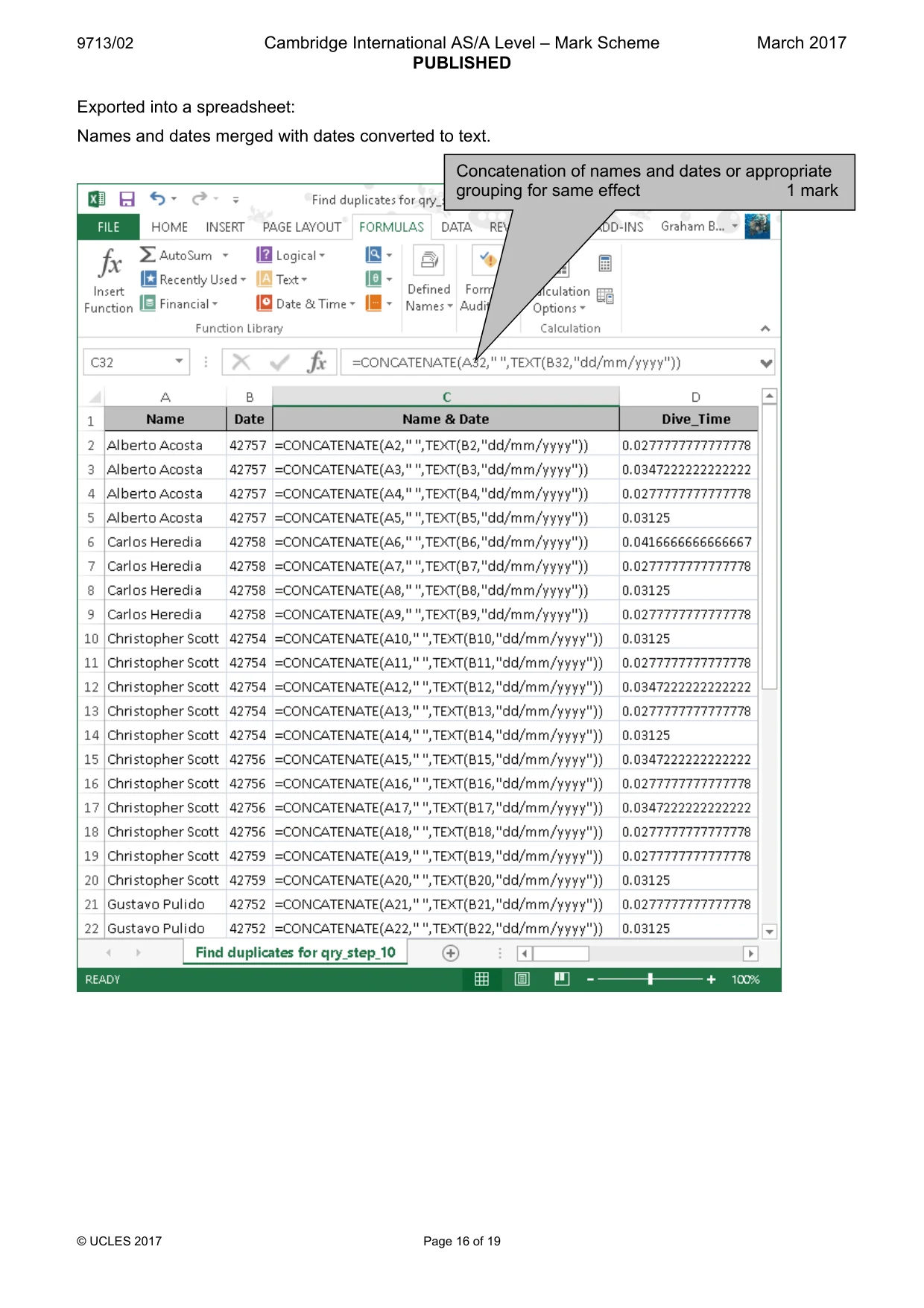Expand the Text functions dropdown
Viewport: 924px width, 1308px height.
282,279
